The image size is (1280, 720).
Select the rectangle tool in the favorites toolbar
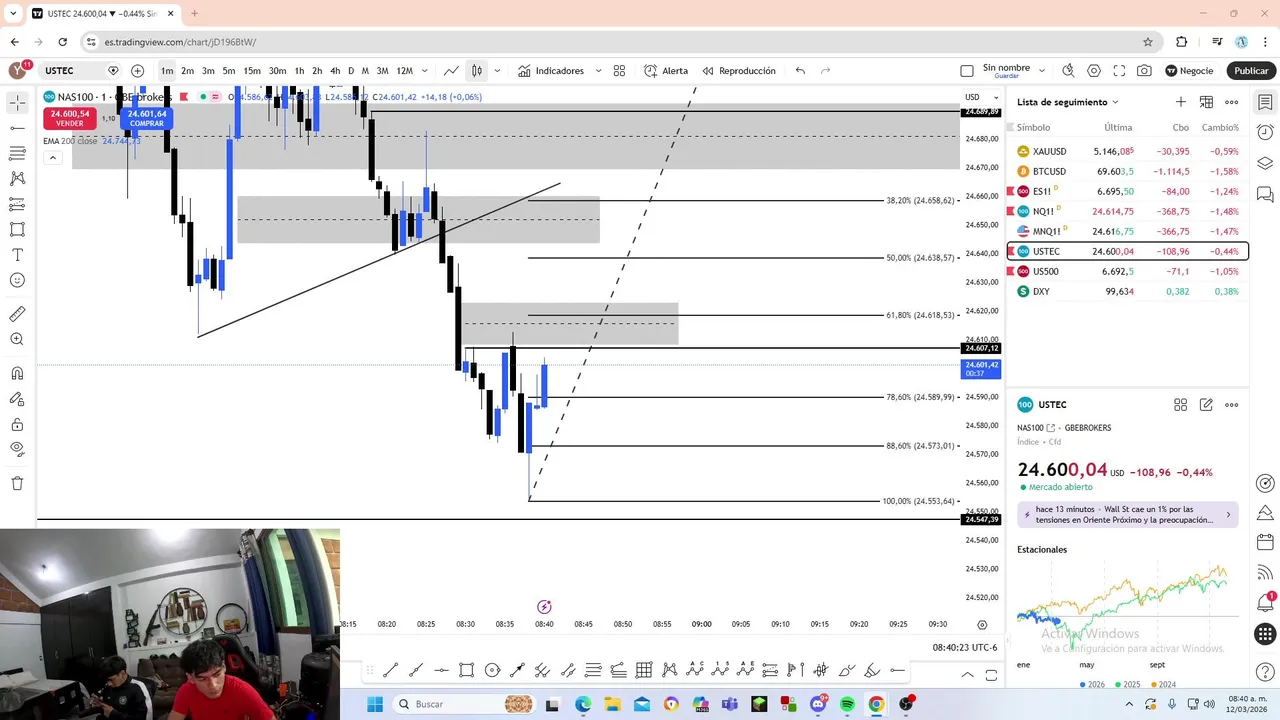(x=466, y=670)
